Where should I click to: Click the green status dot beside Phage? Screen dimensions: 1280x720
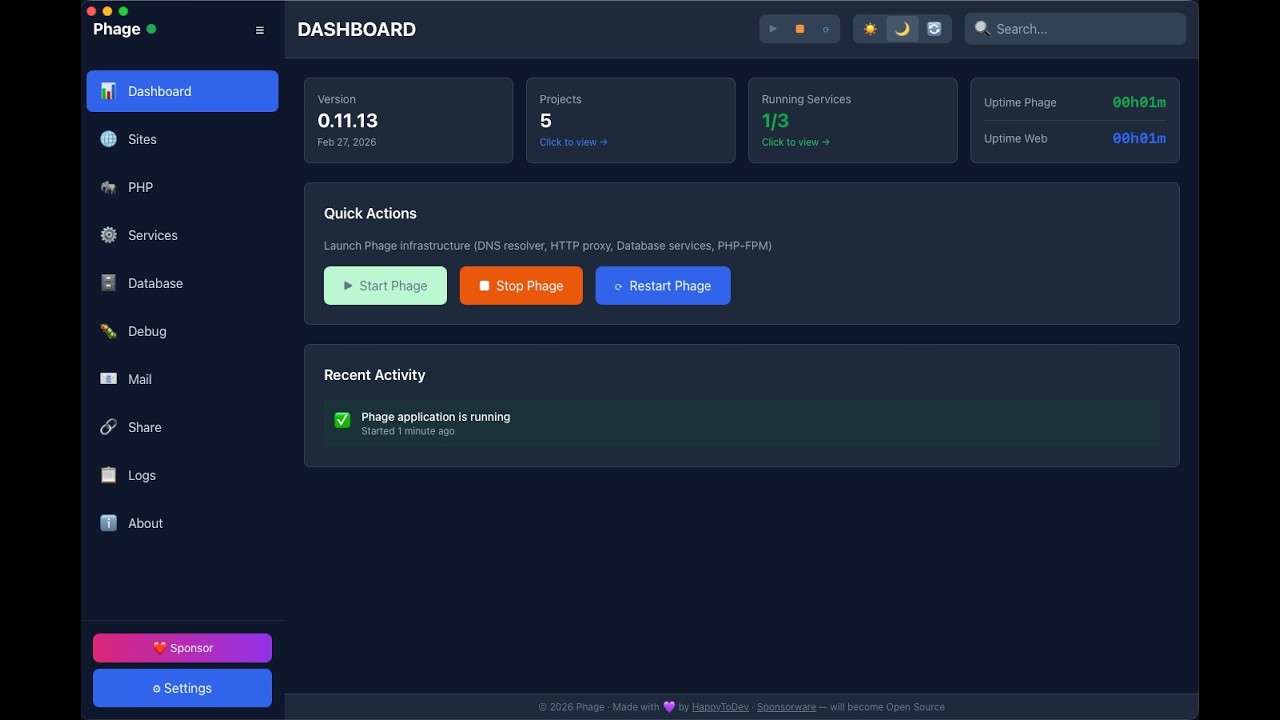pos(151,29)
